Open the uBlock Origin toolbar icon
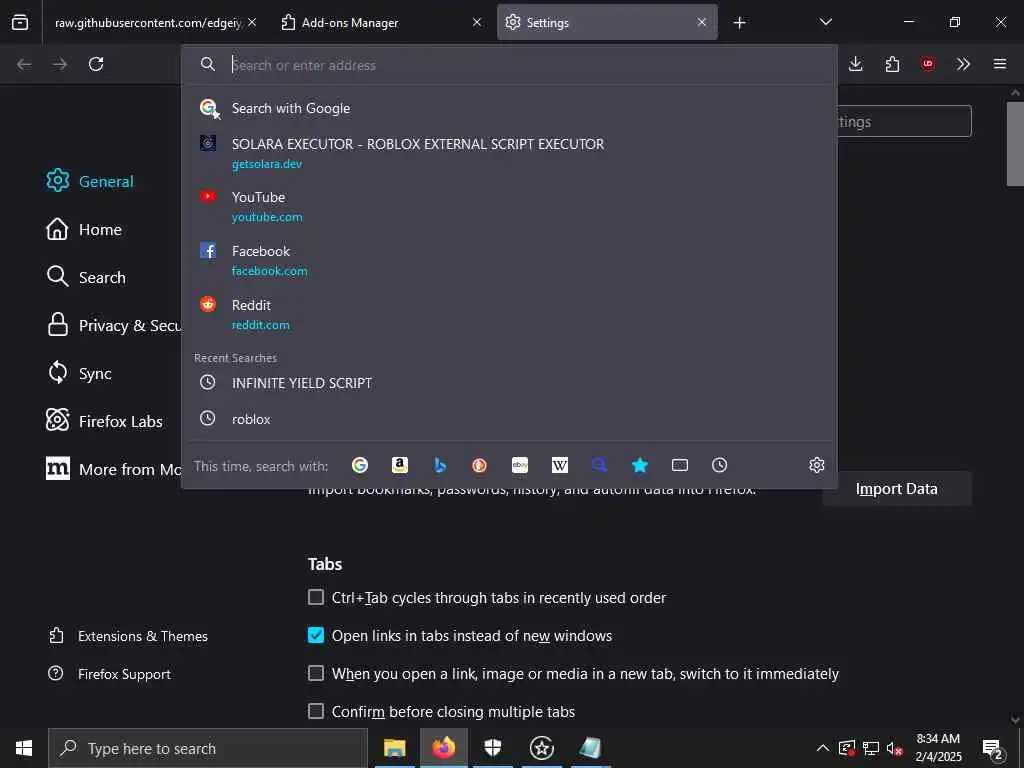Viewport: 1024px width, 768px height. point(927,64)
